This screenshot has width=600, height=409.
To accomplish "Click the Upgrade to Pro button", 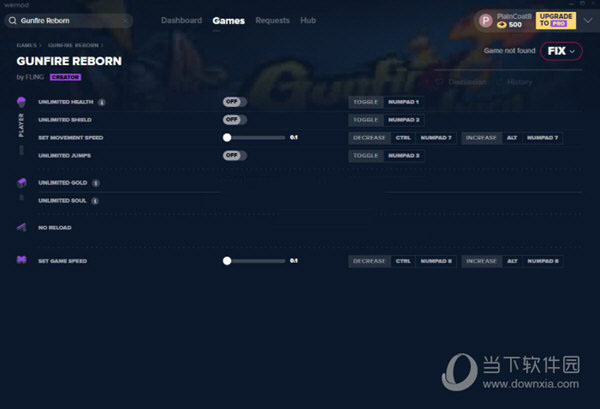I will pyautogui.click(x=556, y=20).
